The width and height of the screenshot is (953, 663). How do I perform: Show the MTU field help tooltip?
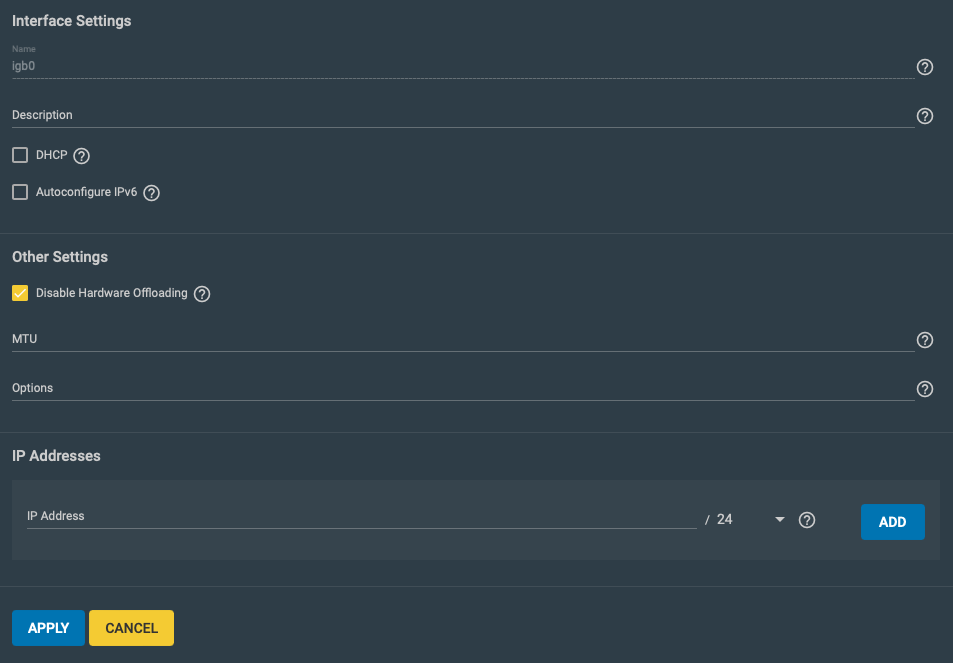924,340
